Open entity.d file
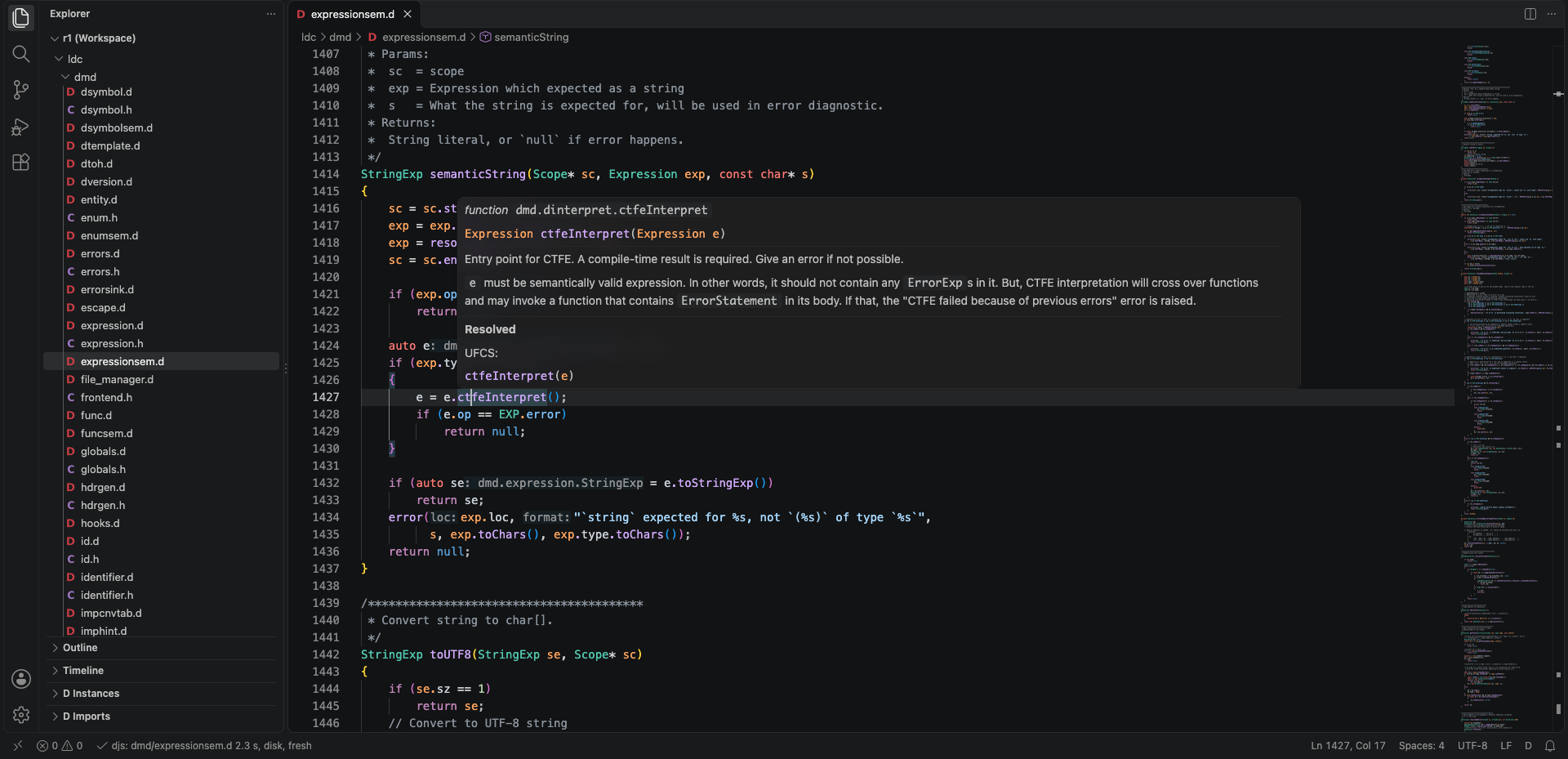The image size is (1568, 759). (99, 200)
